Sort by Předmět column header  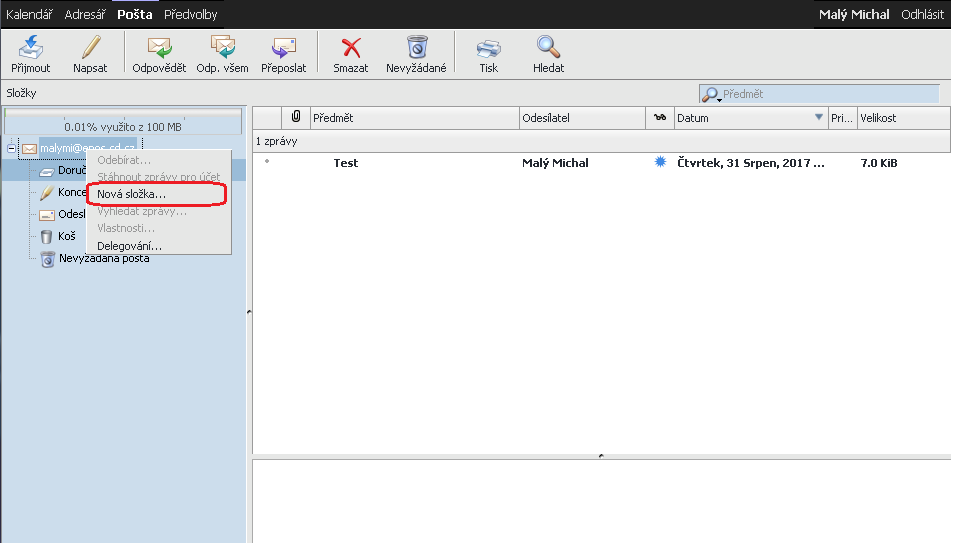coord(415,117)
